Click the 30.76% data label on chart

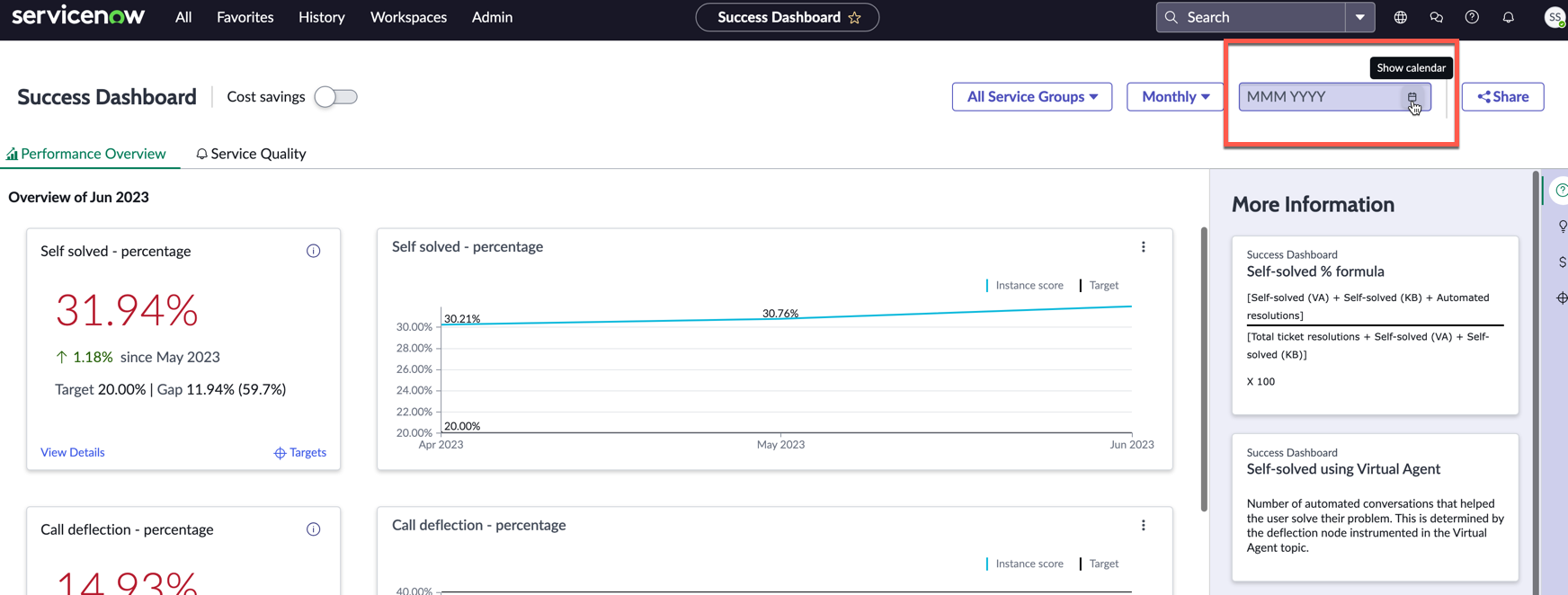780,314
